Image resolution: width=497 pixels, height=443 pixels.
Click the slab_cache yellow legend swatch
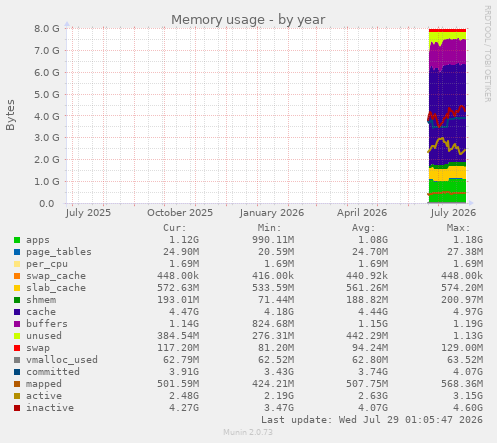pos(17,288)
